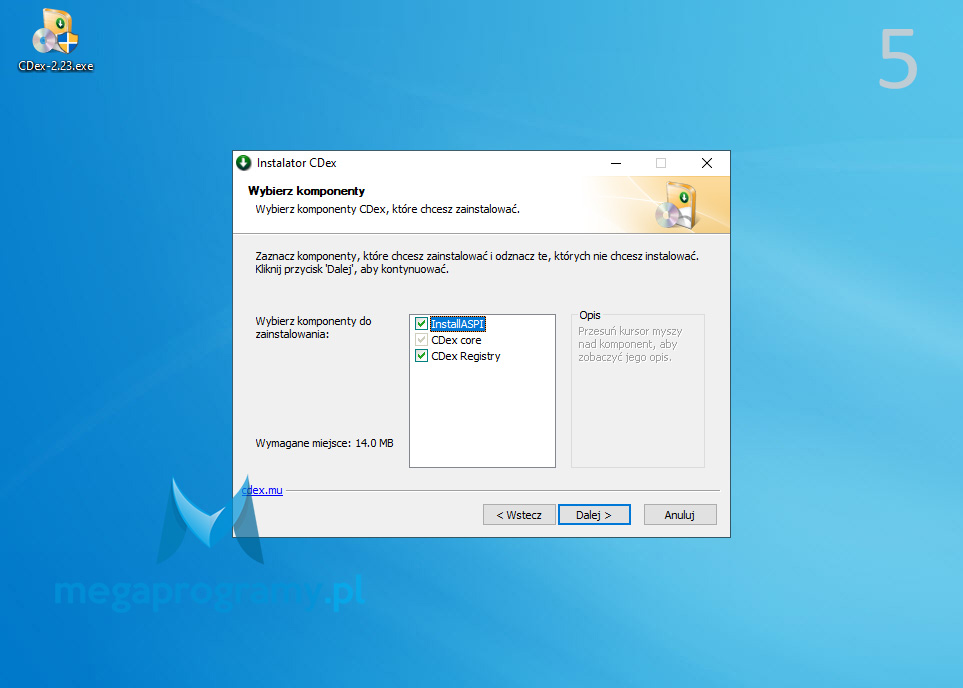The width and height of the screenshot is (963, 688).
Task: Select the CDex Registry list row label
Action: tap(466, 356)
